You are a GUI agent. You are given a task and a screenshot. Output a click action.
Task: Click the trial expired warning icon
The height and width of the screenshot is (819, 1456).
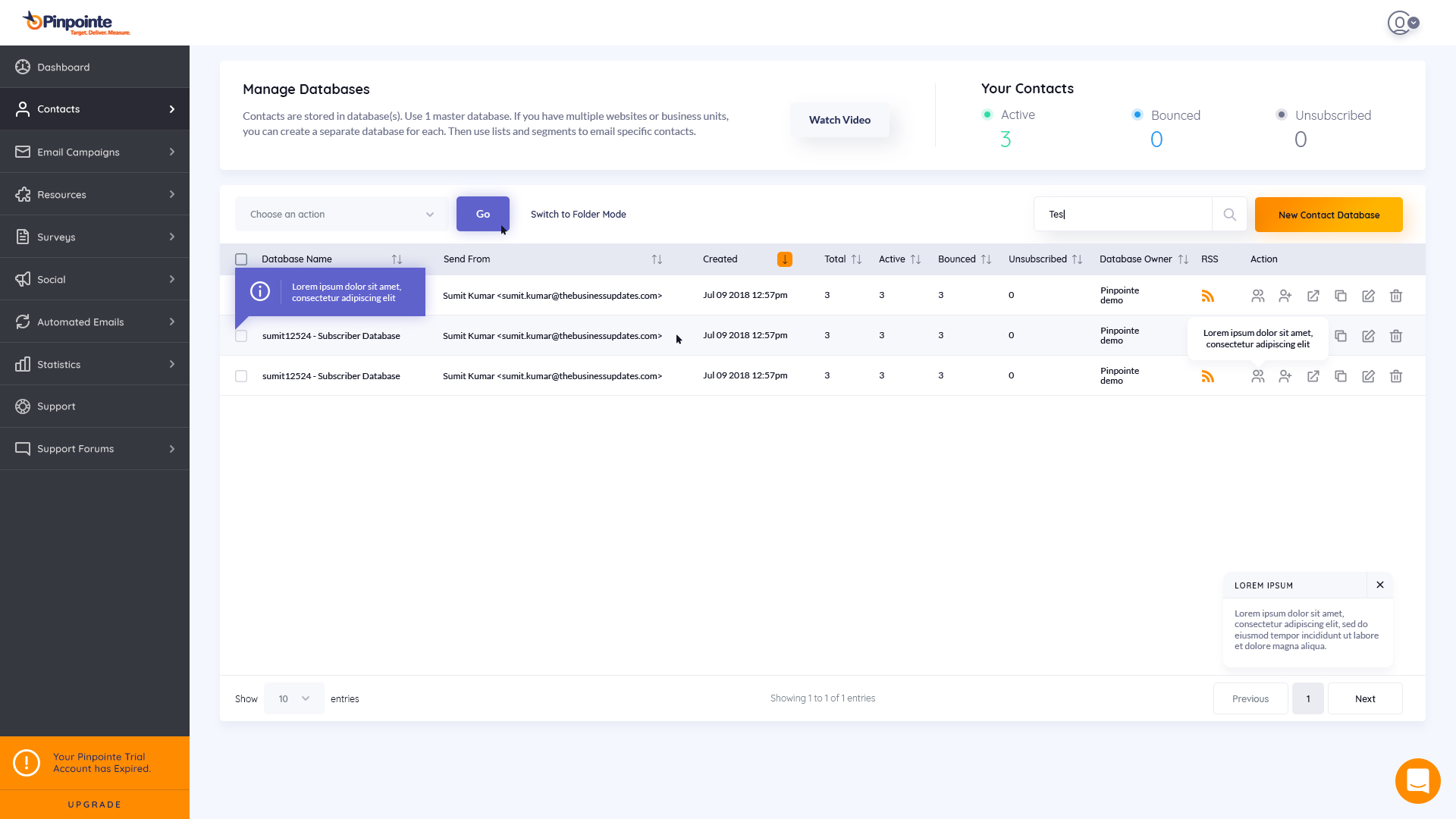tap(27, 763)
